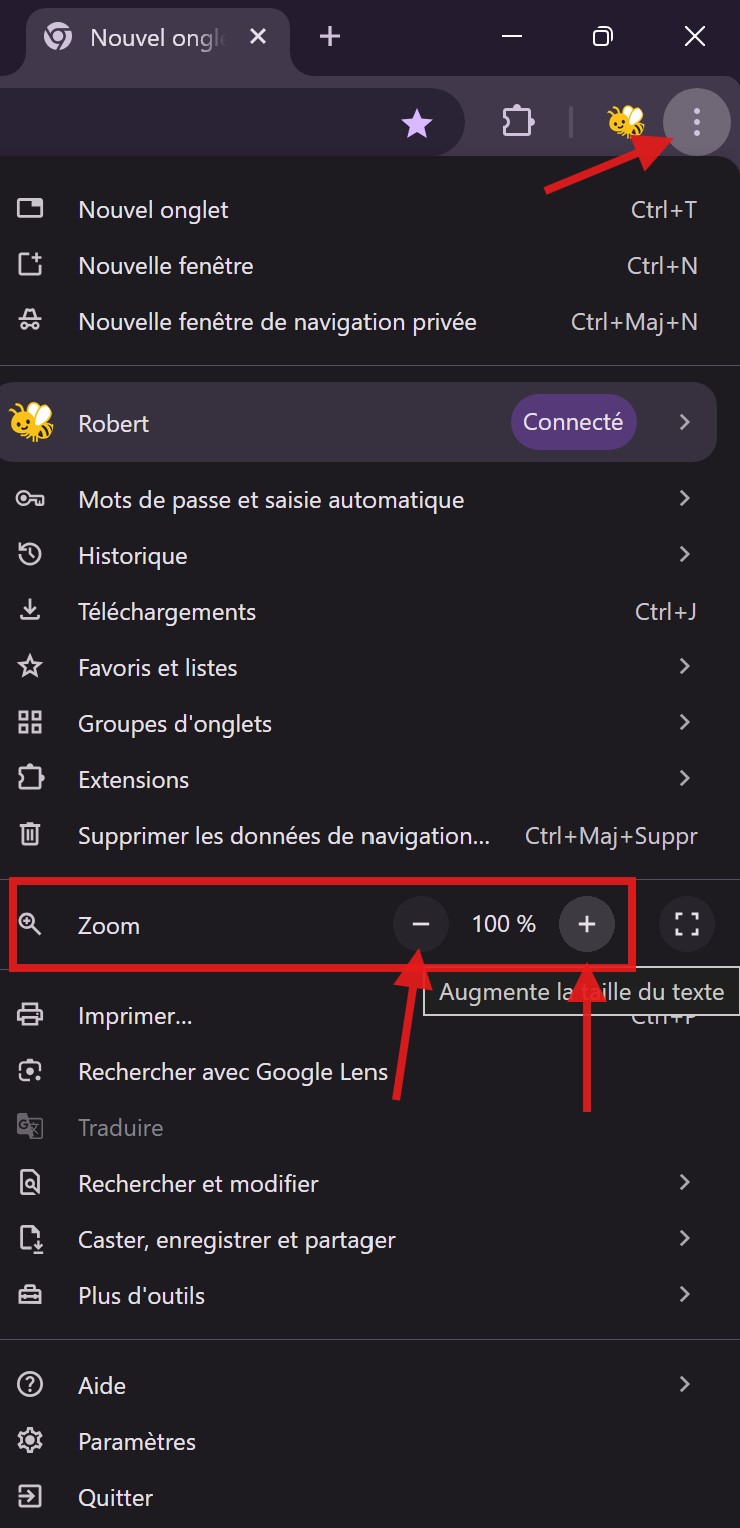
Task: Expand the Plus d'outils submenu
Action: [685, 1294]
